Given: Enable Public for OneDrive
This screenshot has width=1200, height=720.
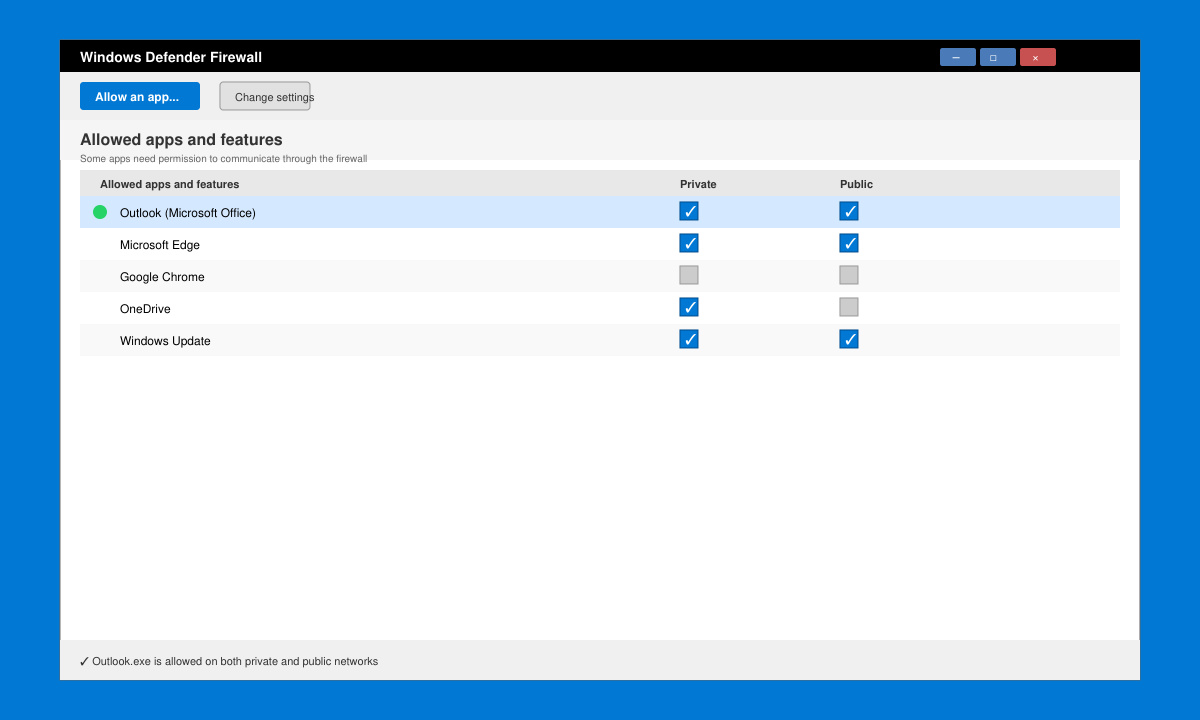Looking at the screenshot, I should tap(849, 307).
